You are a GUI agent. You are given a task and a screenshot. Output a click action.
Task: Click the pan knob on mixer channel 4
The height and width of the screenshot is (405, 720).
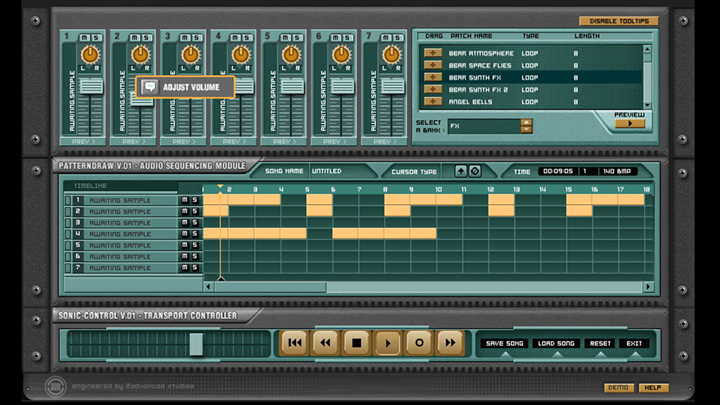click(241, 55)
